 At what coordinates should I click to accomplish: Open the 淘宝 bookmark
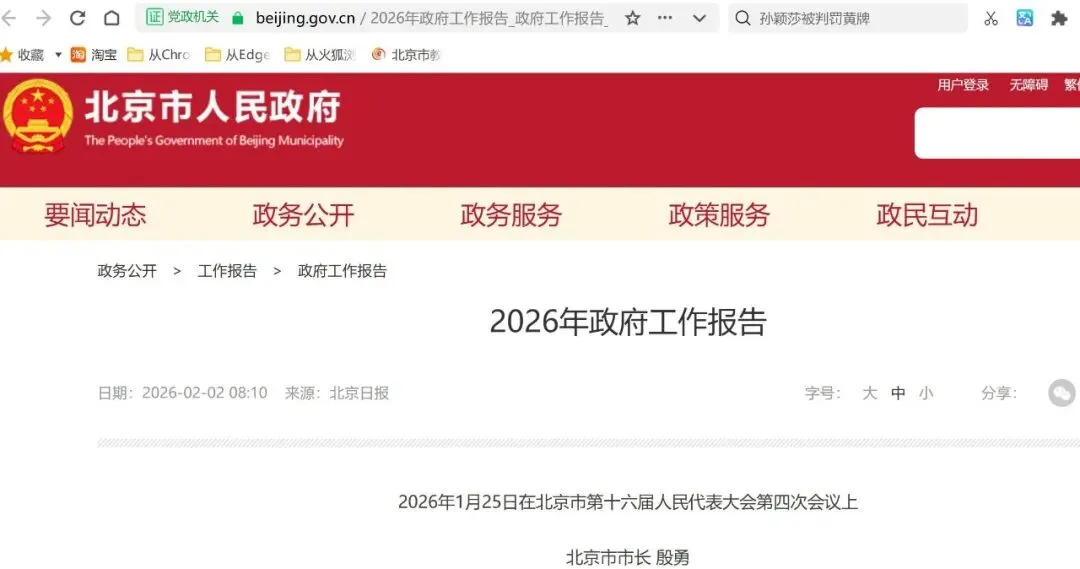[94, 54]
